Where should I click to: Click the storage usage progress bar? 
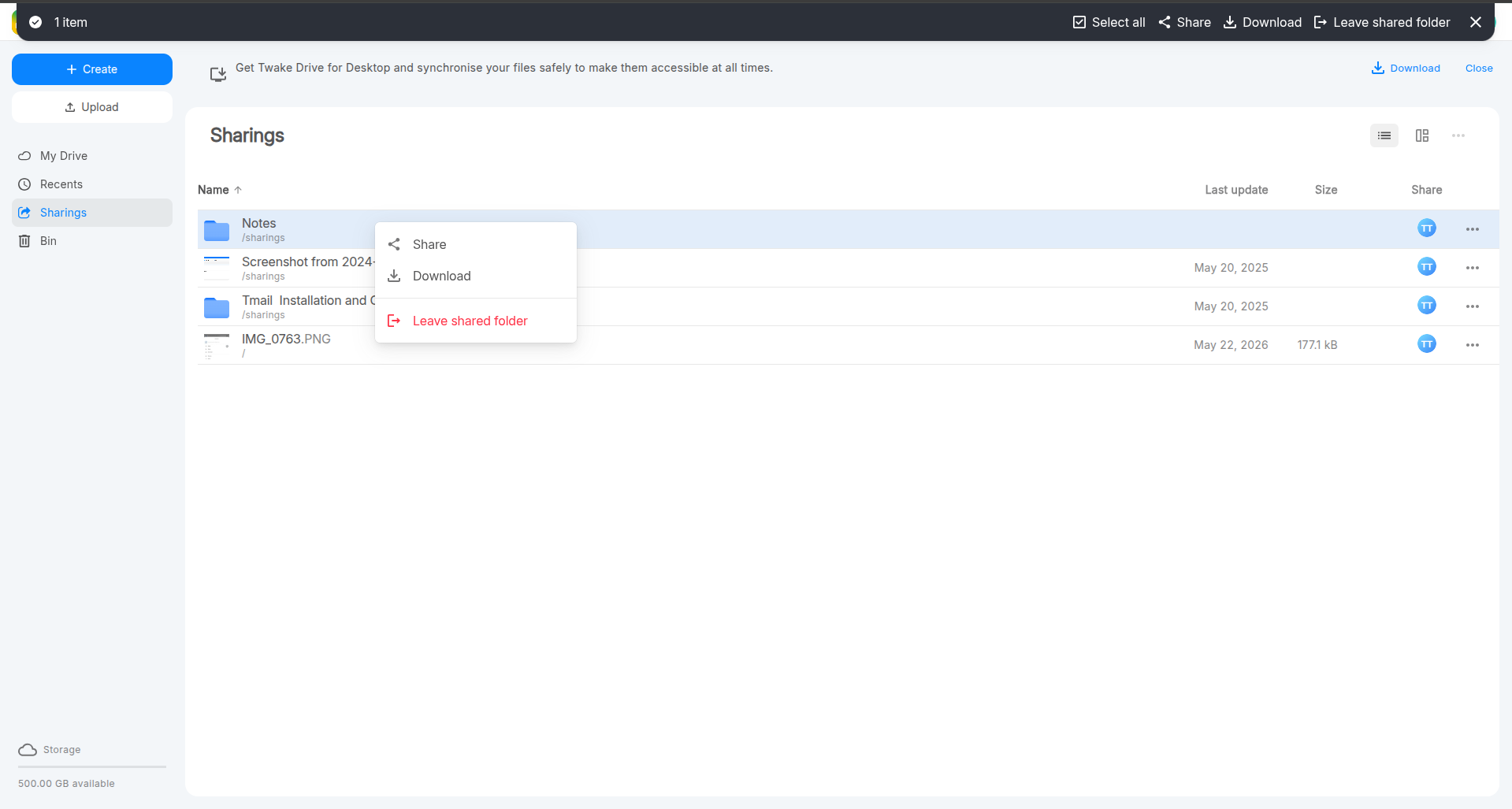[x=92, y=766]
